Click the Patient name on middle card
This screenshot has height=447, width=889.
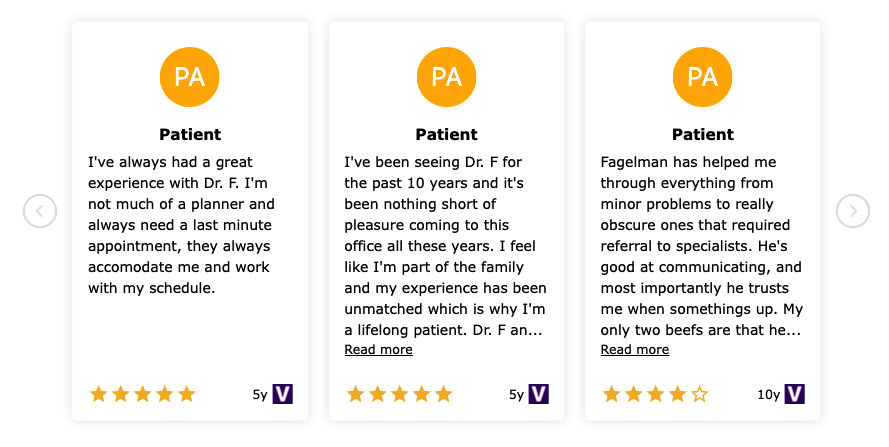point(446,134)
